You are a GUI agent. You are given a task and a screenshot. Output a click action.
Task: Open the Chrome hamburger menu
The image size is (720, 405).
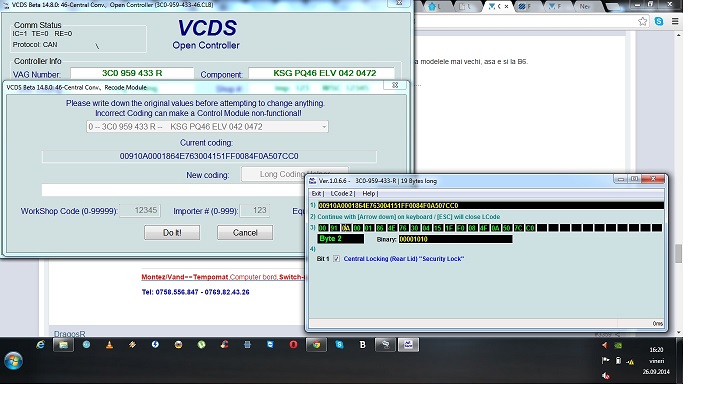675,21
